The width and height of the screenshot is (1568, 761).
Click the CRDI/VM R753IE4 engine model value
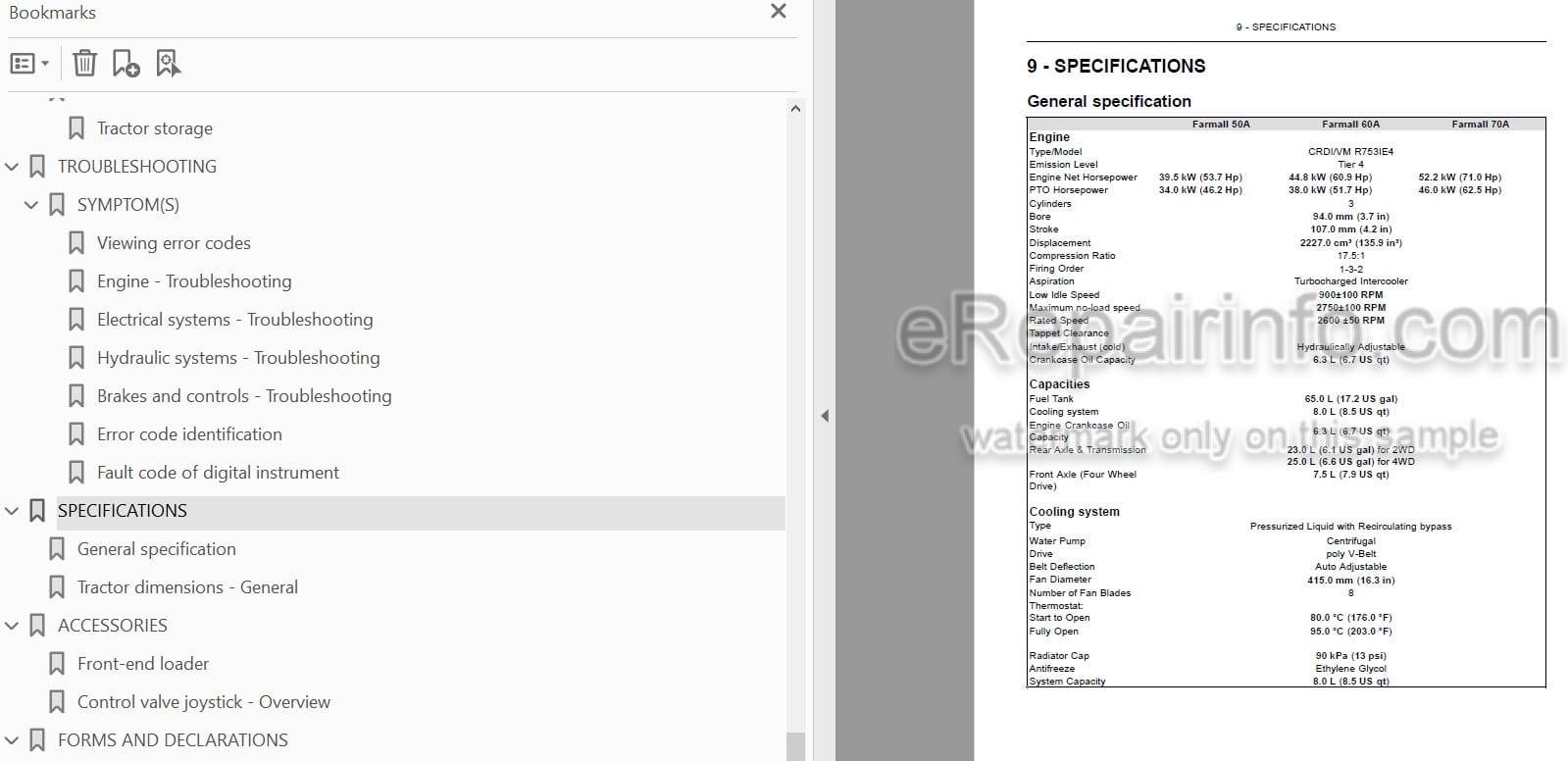click(1350, 152)
